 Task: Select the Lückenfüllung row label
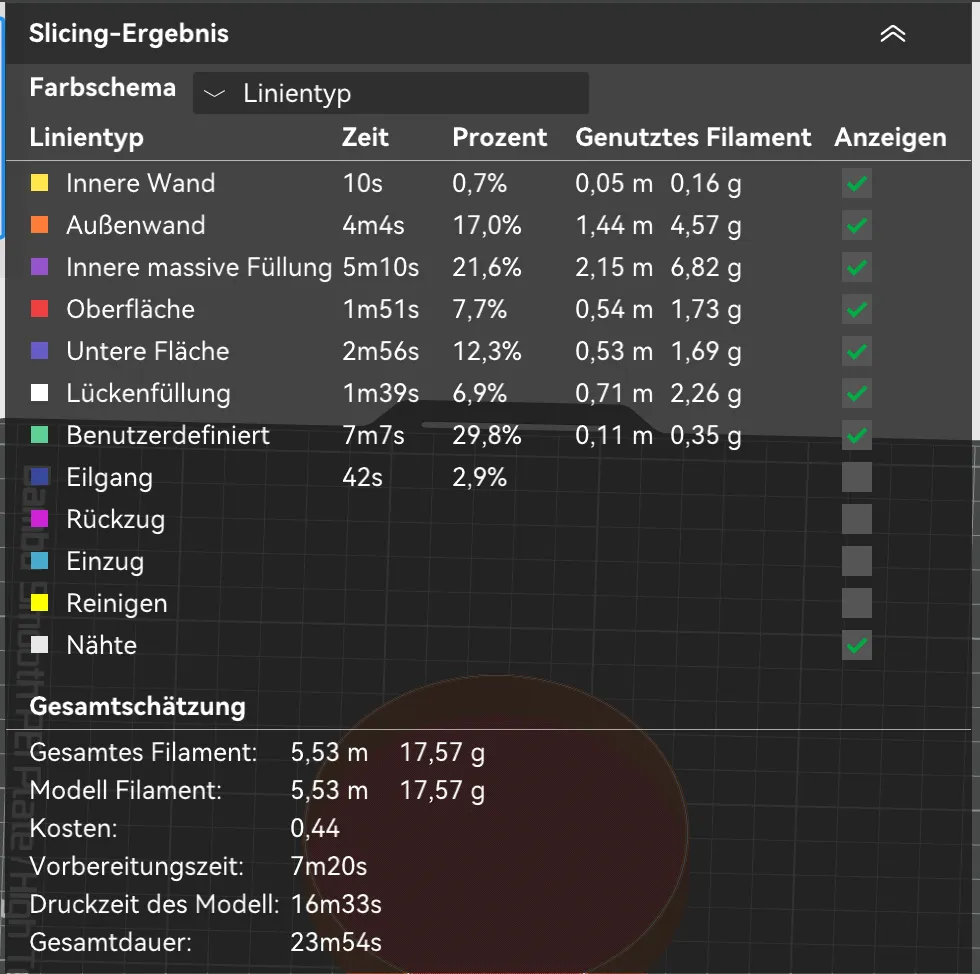click(x=148, y=393)
